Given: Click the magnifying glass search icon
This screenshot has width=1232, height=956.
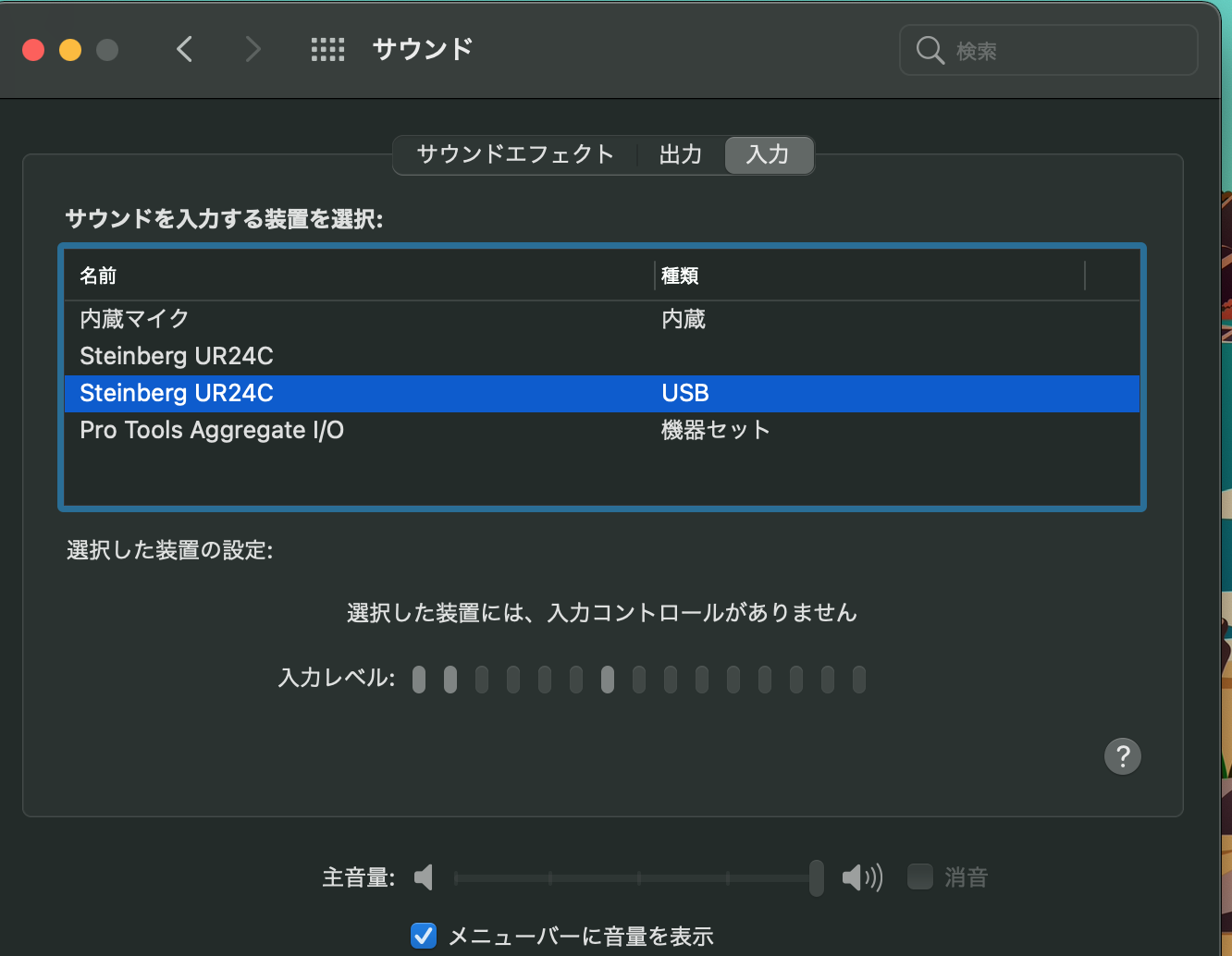Looking at the screenshot, I should tap(930, 50).
